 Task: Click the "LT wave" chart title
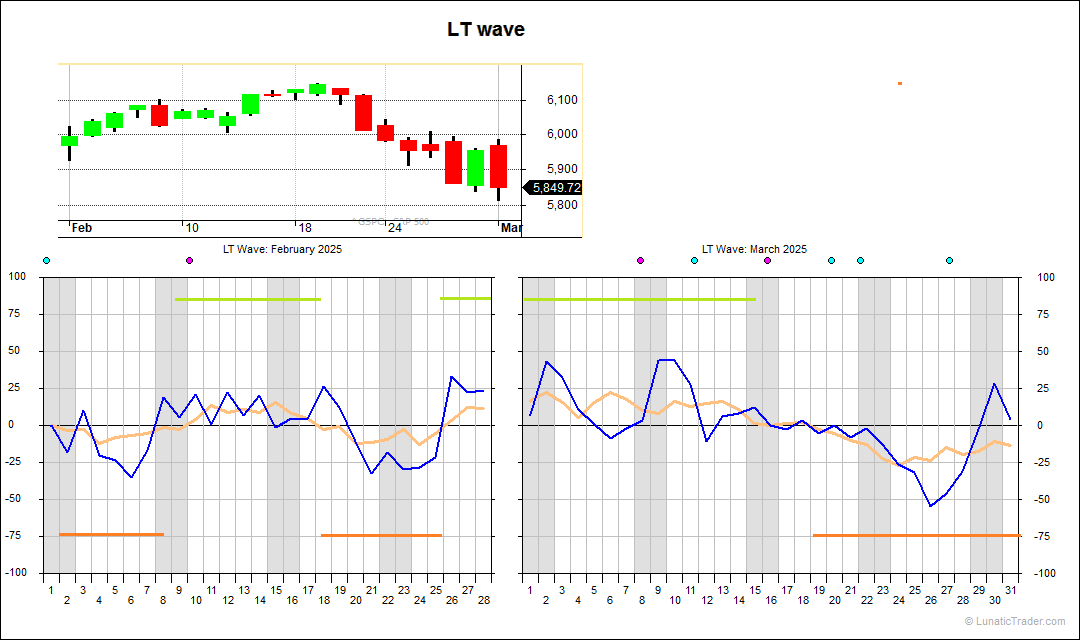click(x=486, y=30)
